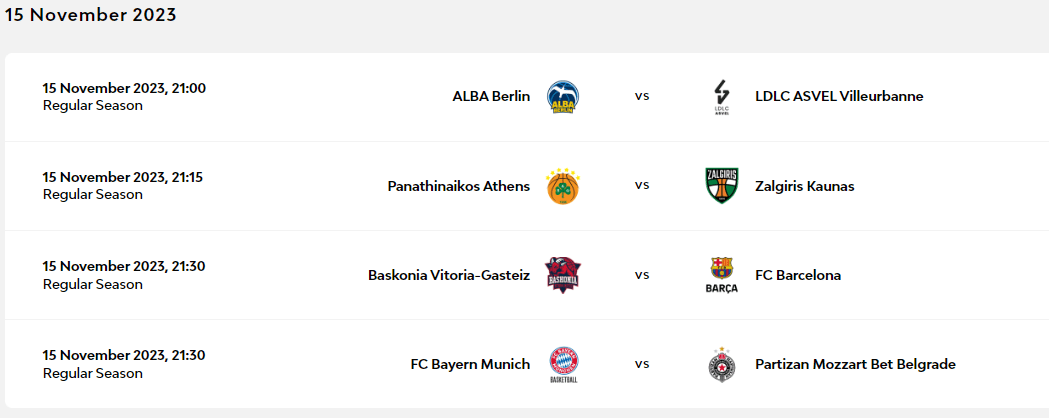
Task: Click the Panathinaikos Athens clover logo
Action: tap(563, 186)
